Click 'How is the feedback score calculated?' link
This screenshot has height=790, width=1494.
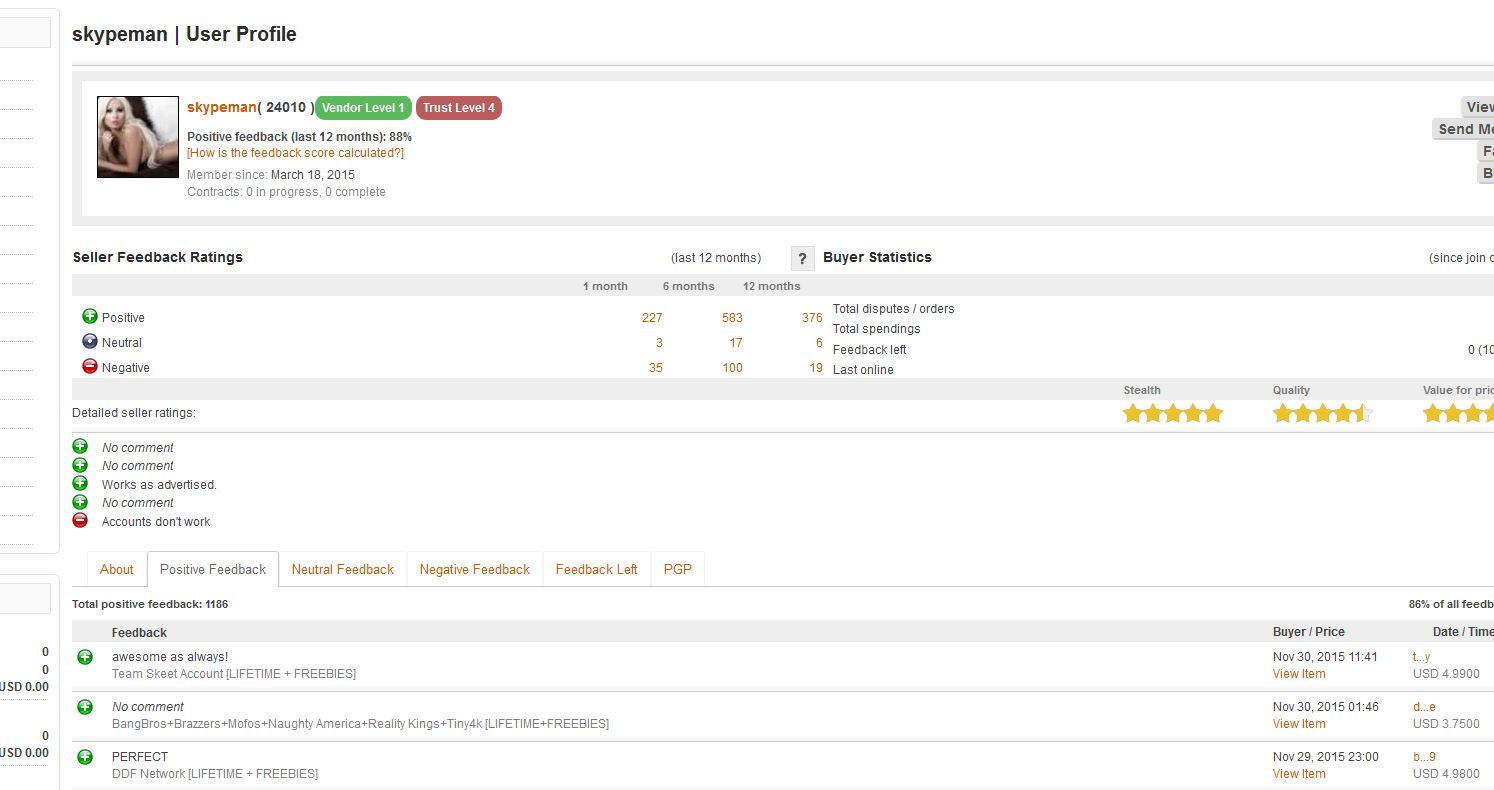[x=295, y=153]
